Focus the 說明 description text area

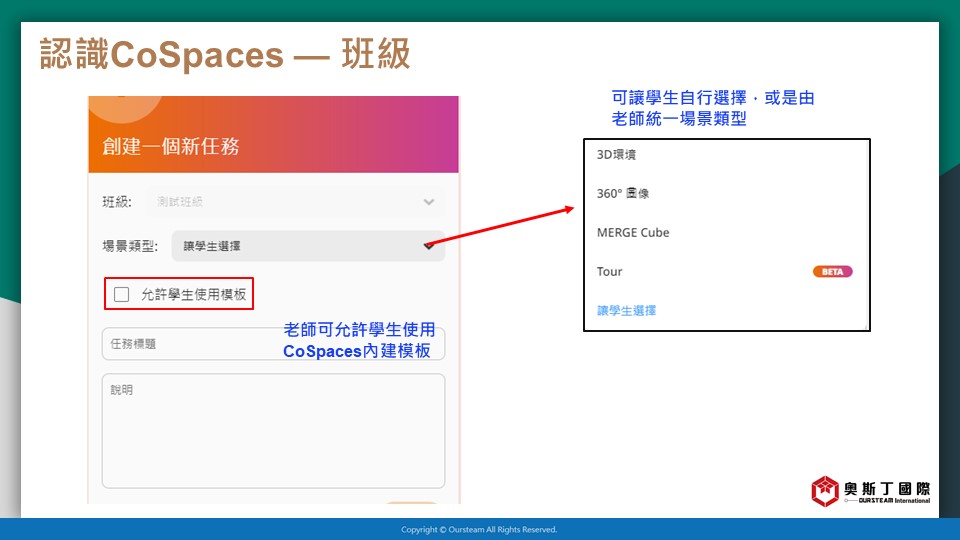click(273, 431)
